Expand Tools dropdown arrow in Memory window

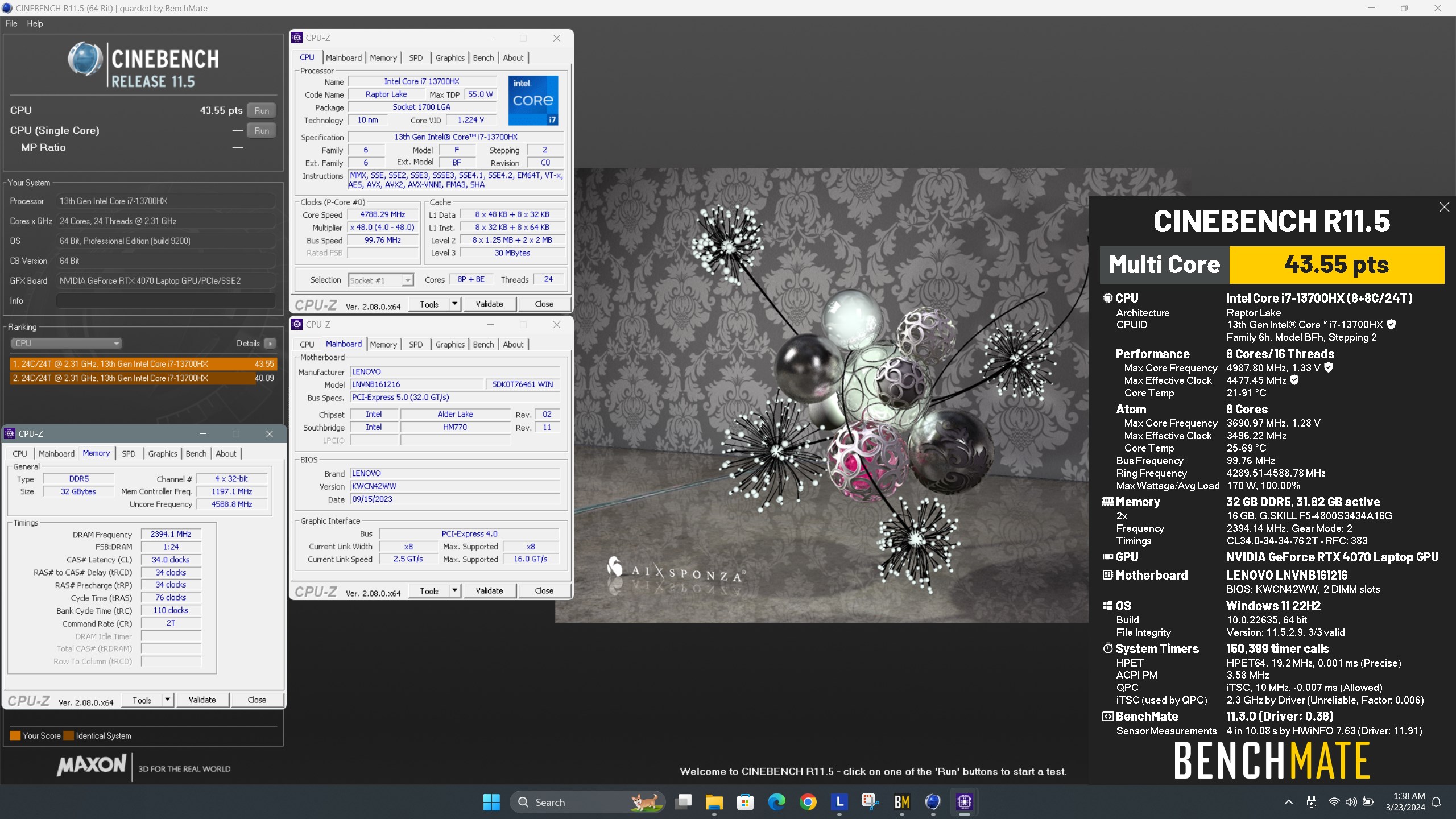coord(167,700)
